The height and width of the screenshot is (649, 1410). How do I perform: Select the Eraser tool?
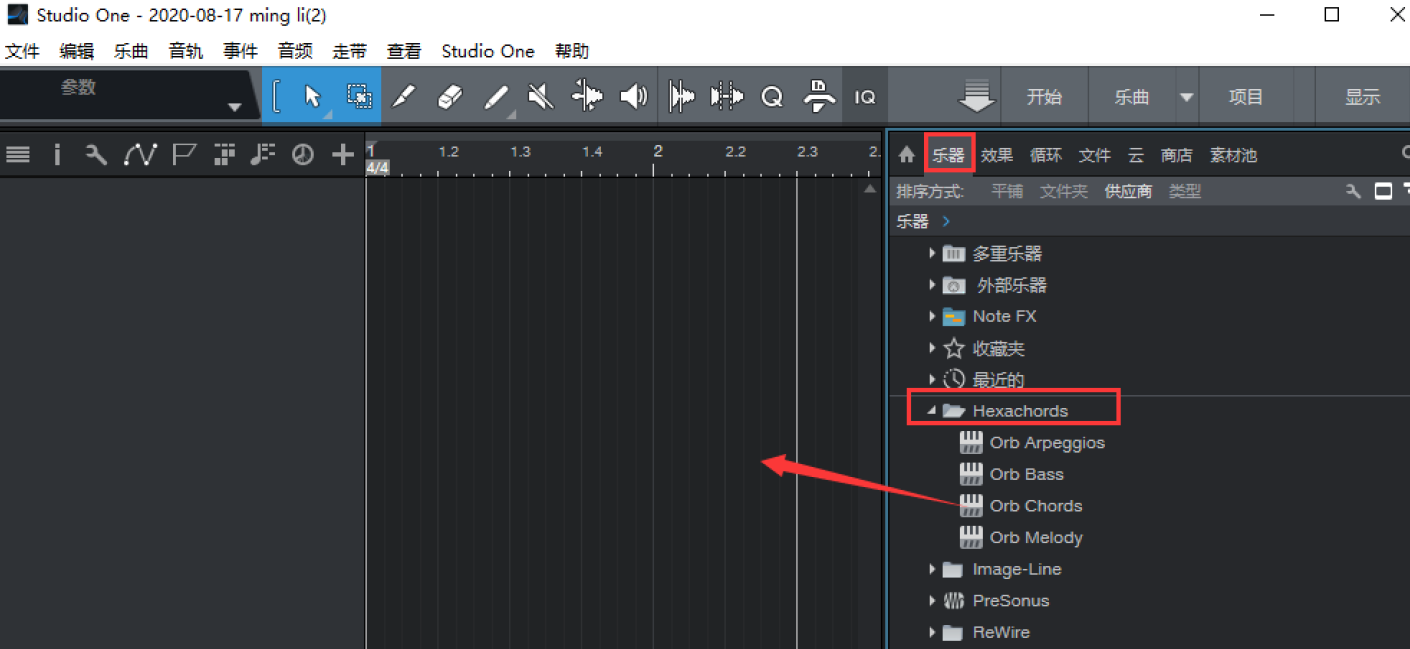tap(451, 97)
